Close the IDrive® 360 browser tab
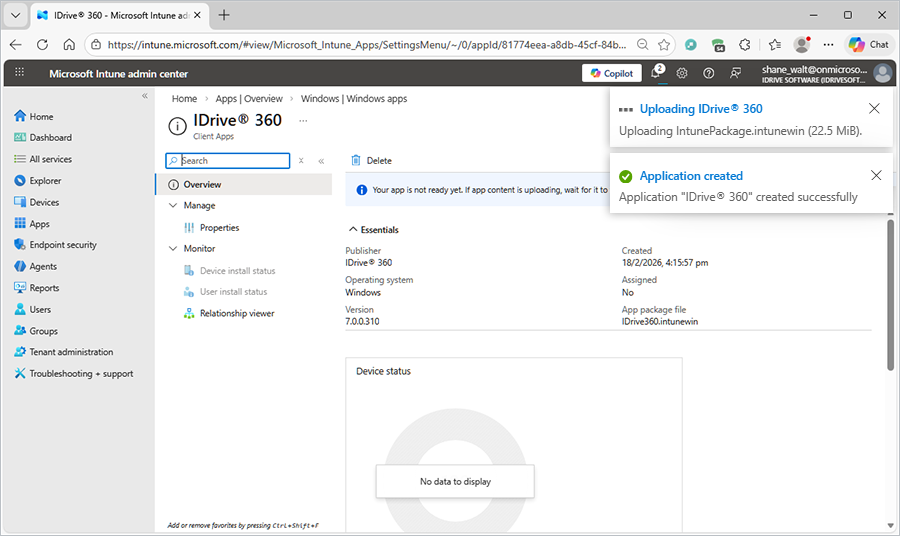Viewport: 900px width, 536px height. point(197,15)
